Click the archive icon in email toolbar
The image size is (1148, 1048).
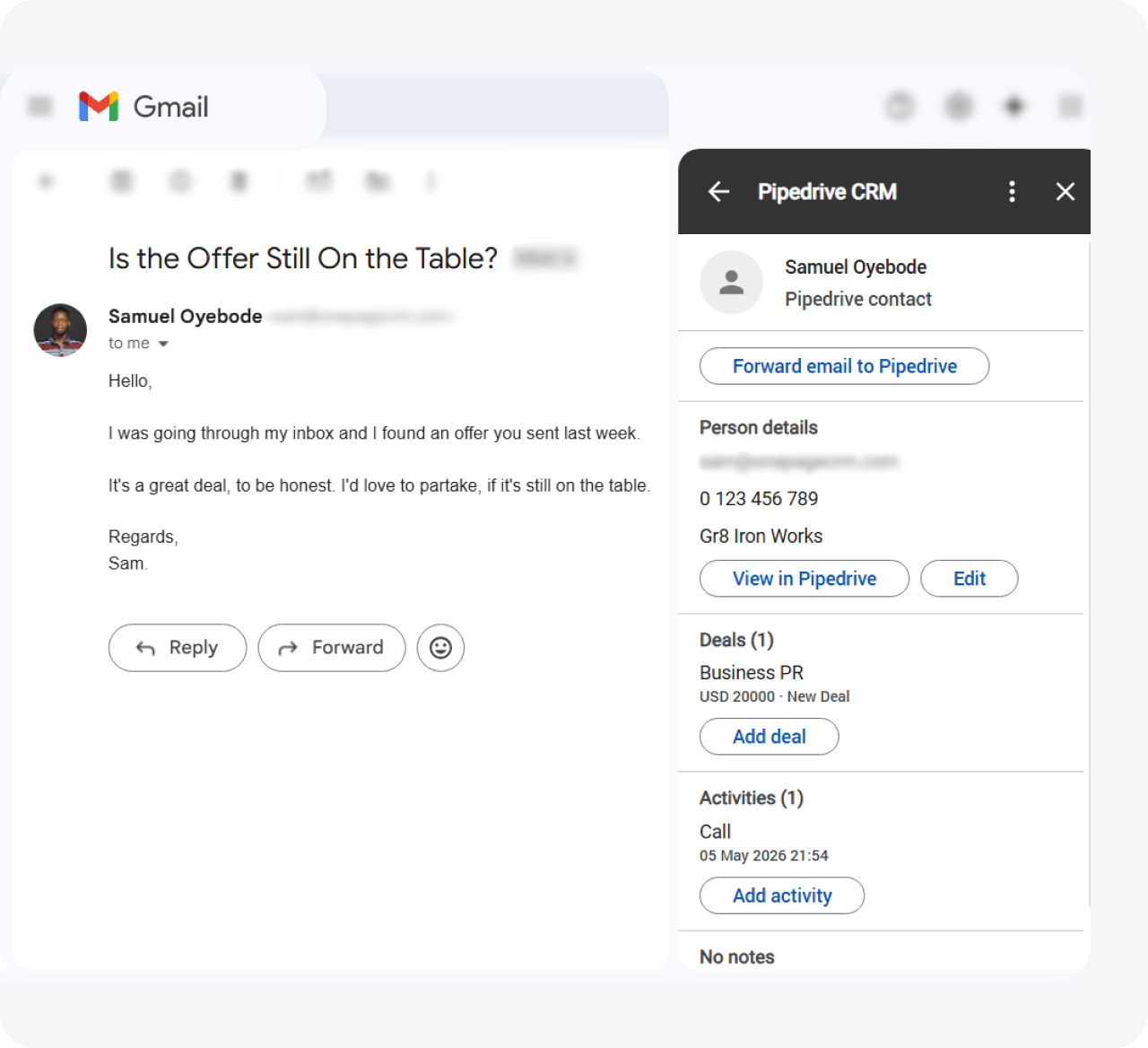(x=121, y=182)
